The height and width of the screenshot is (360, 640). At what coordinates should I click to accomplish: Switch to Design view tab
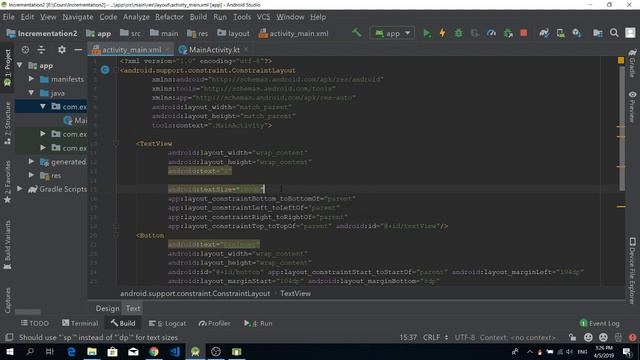107,309
